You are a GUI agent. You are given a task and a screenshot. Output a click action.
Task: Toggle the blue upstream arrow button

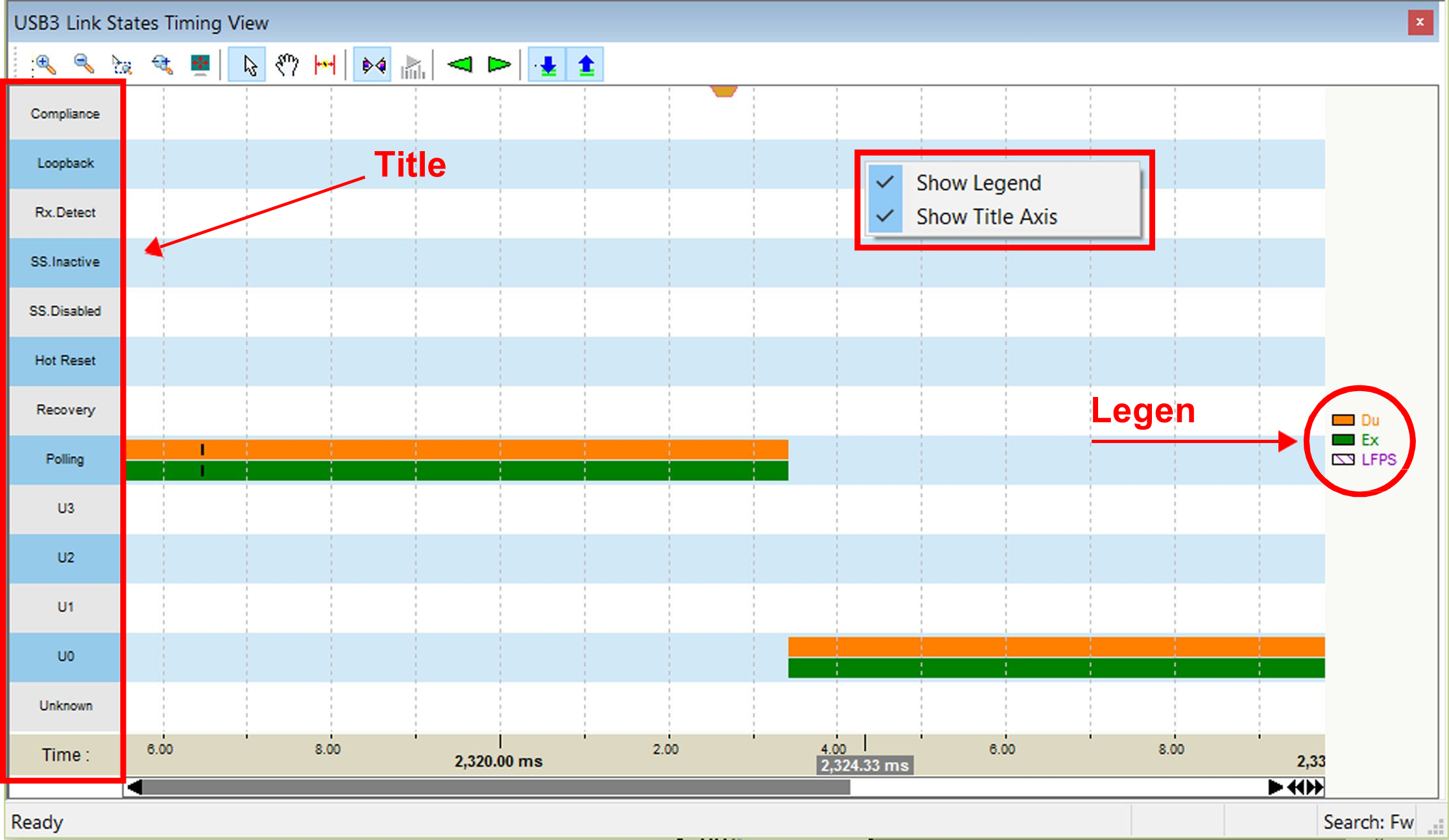[x=586, y=65]
